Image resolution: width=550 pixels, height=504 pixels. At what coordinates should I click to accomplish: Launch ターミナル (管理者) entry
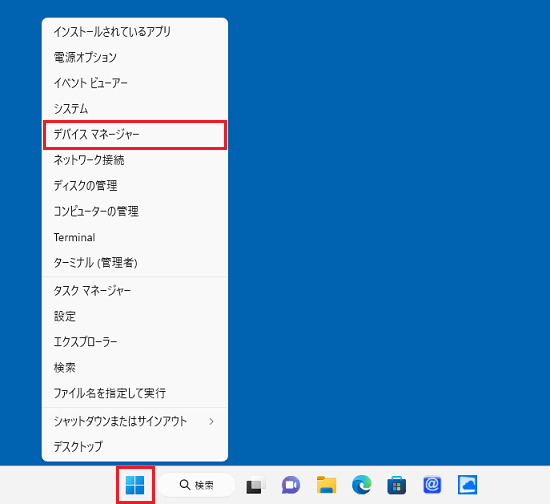135,263
